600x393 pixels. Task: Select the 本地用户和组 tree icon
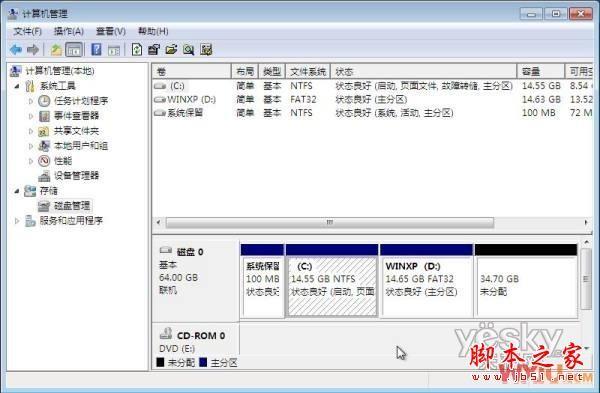[x=44, y=146]
